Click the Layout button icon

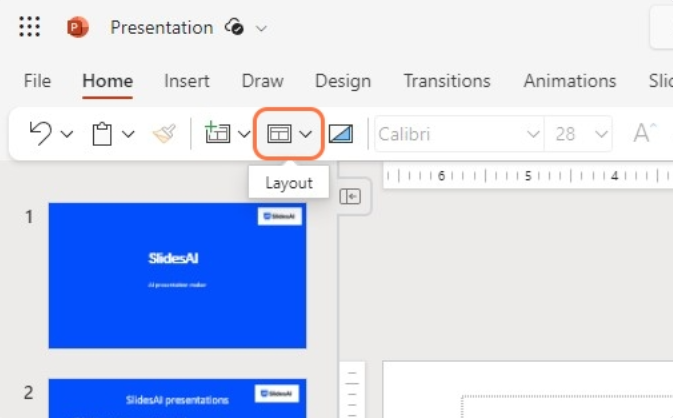point(279,134)
